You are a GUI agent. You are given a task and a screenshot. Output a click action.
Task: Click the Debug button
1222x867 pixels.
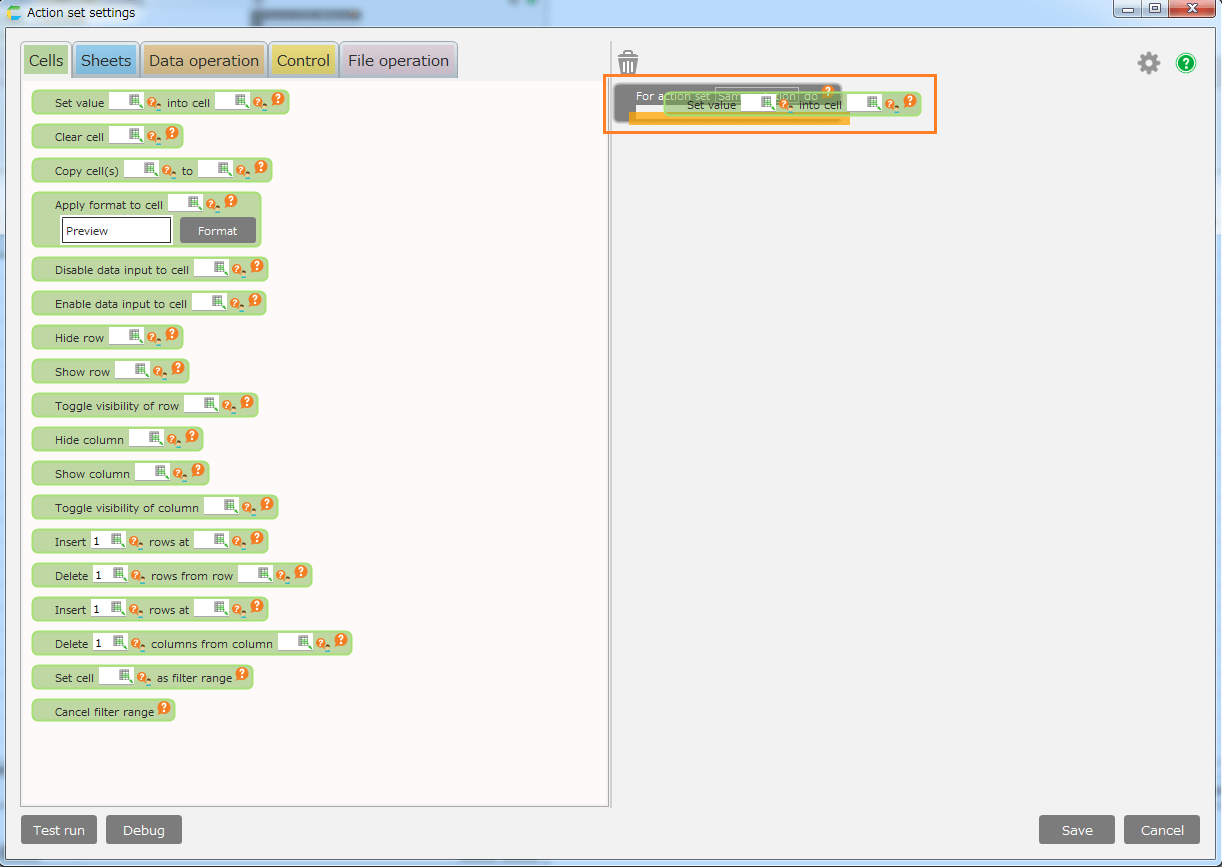[x=143, y=830]
